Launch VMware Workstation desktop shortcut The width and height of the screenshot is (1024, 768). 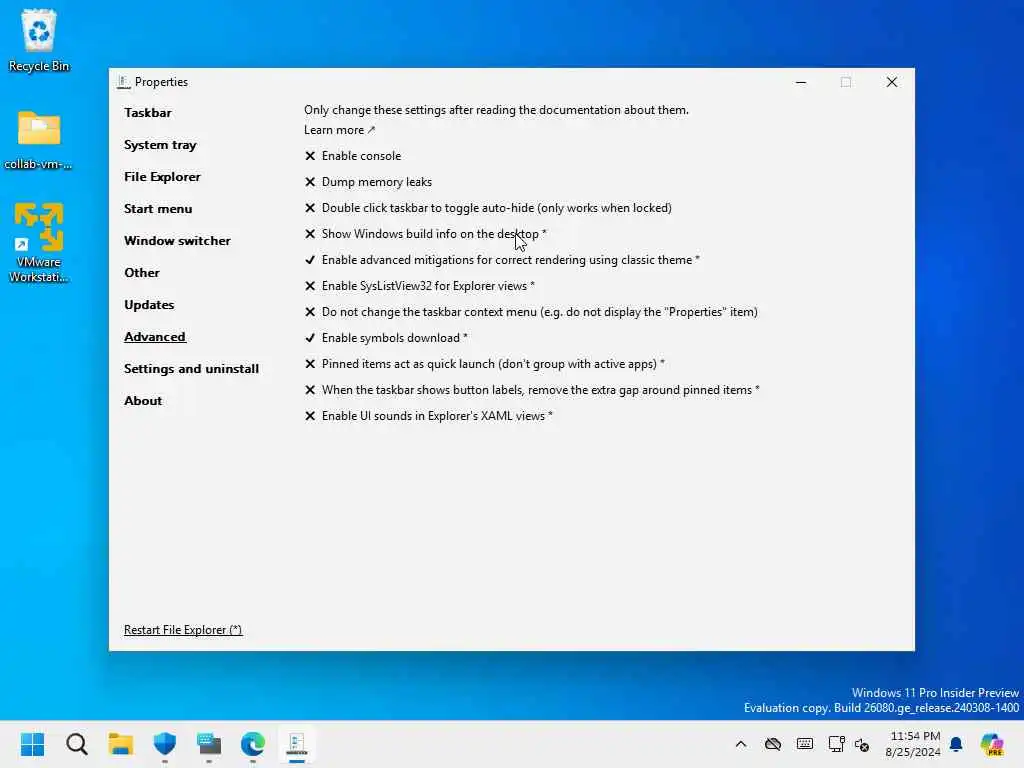click(39, 242)
